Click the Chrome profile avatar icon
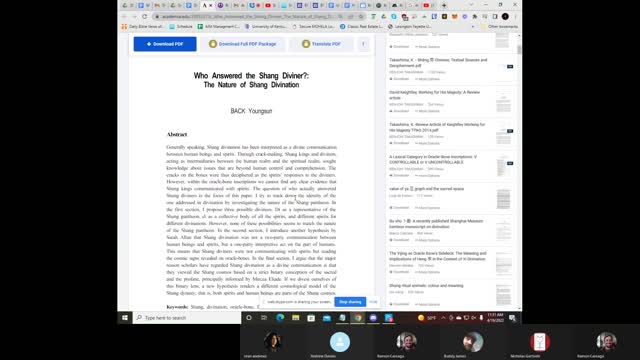Screen dimensions: 640x360 505,16
